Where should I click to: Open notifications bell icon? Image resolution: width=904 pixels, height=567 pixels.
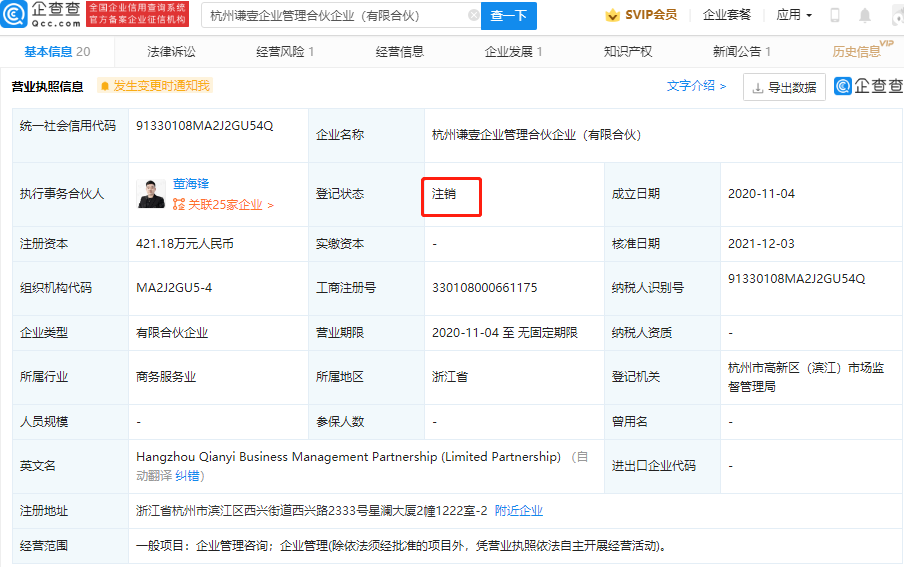[864, 16]
